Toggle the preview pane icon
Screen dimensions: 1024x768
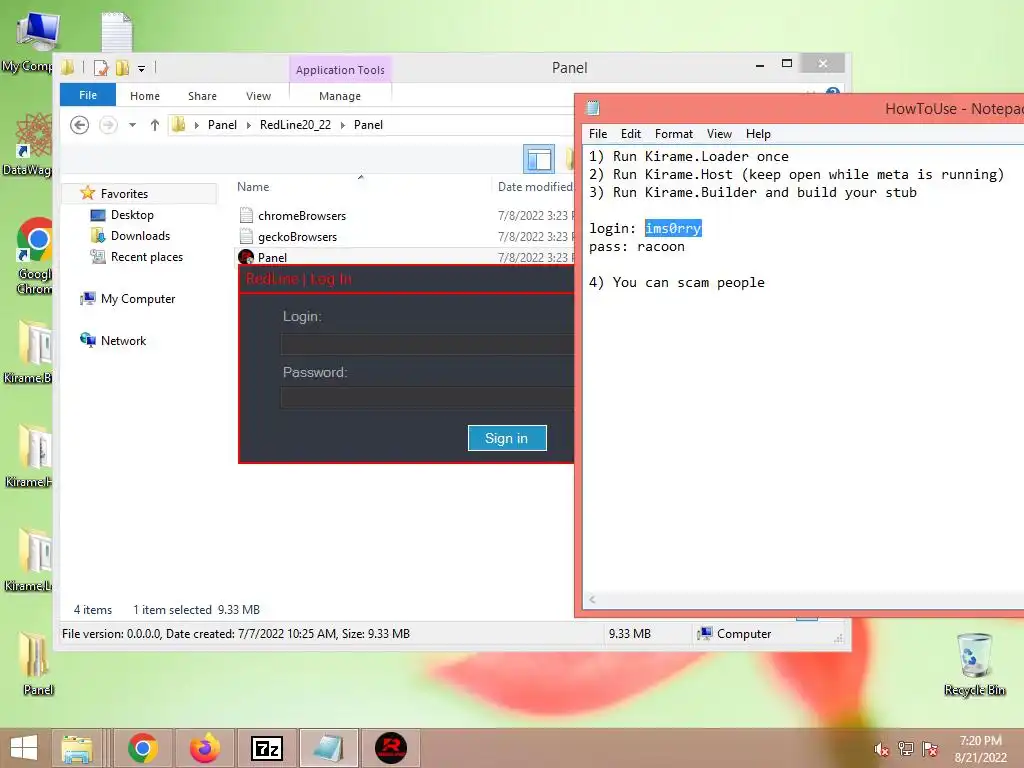point(539,159)
